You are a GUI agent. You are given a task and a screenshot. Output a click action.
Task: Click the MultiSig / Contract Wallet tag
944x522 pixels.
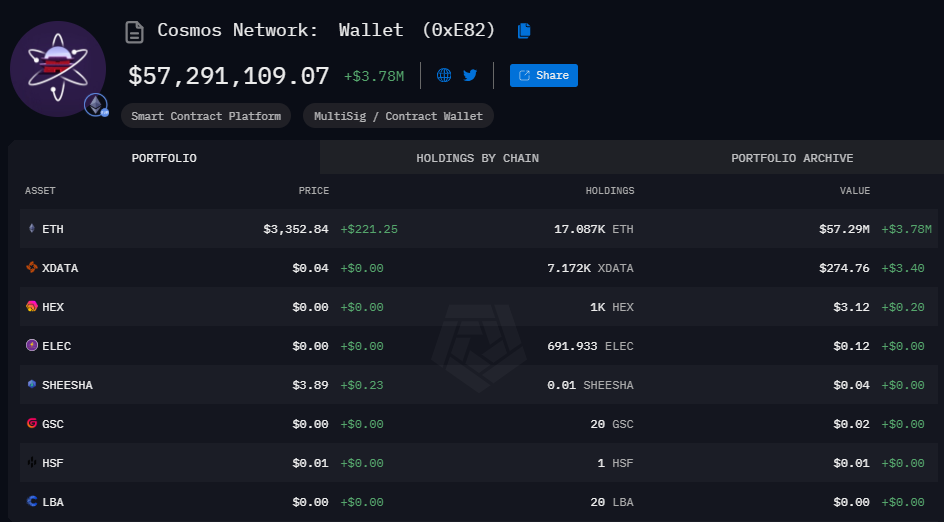(x=398, y=116)
